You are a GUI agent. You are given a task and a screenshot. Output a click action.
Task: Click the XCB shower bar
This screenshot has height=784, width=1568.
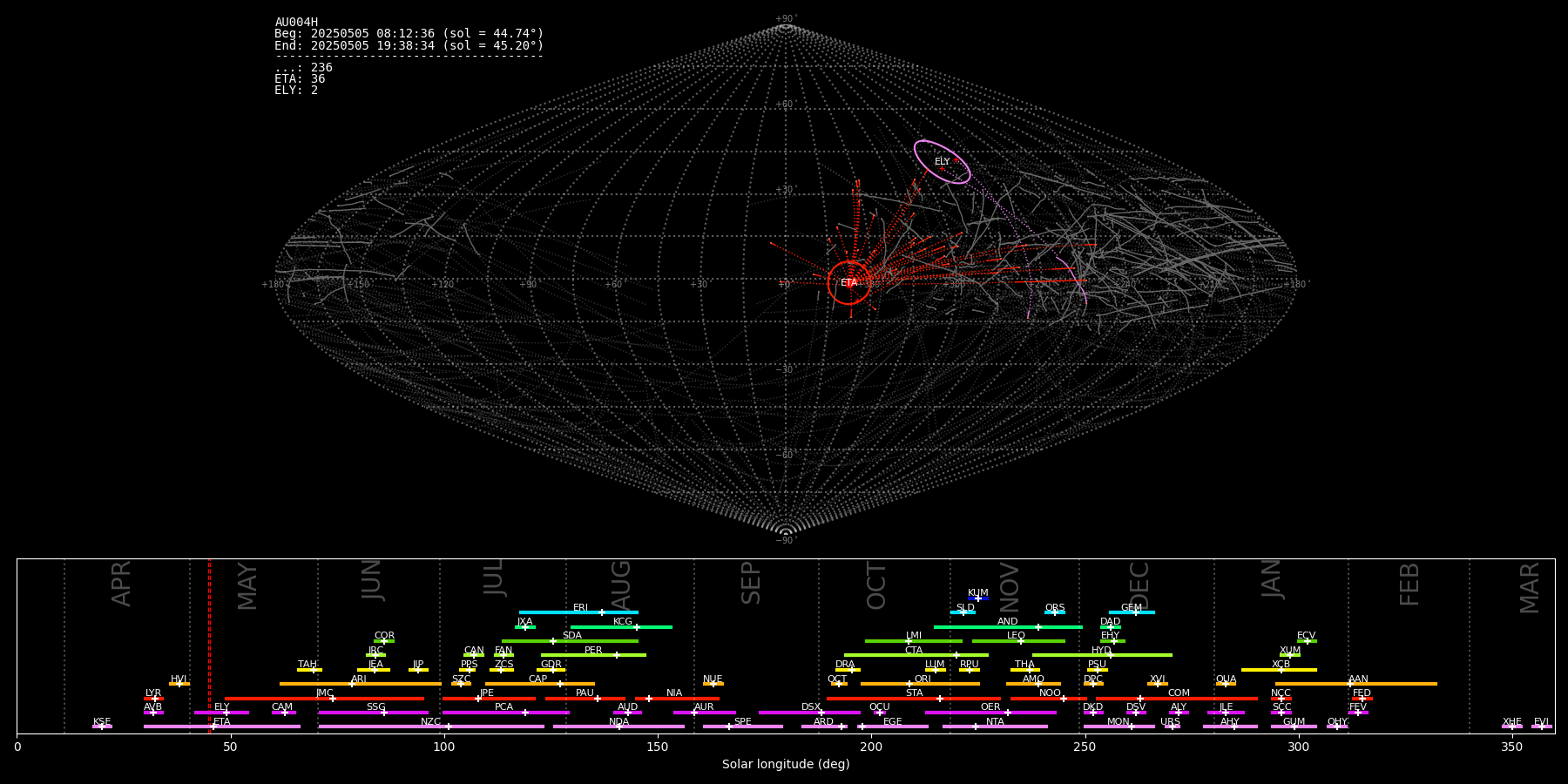(1279, 670)
